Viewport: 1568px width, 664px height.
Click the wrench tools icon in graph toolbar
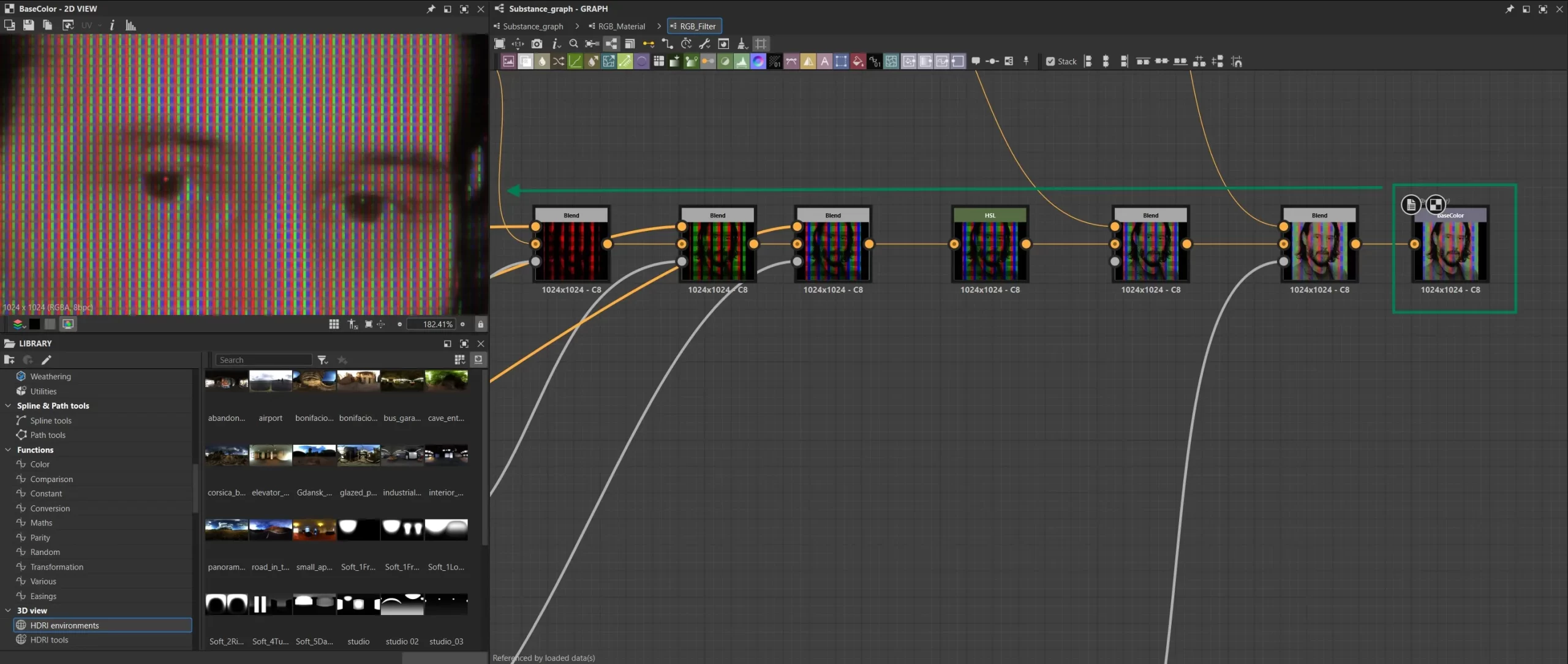(x=704, y=43)
